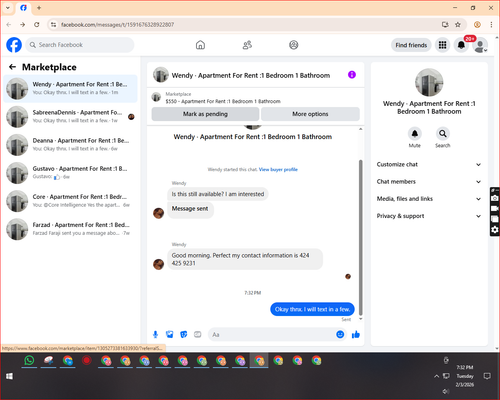Open Core's apartment conversation

(x=70, y=201)
